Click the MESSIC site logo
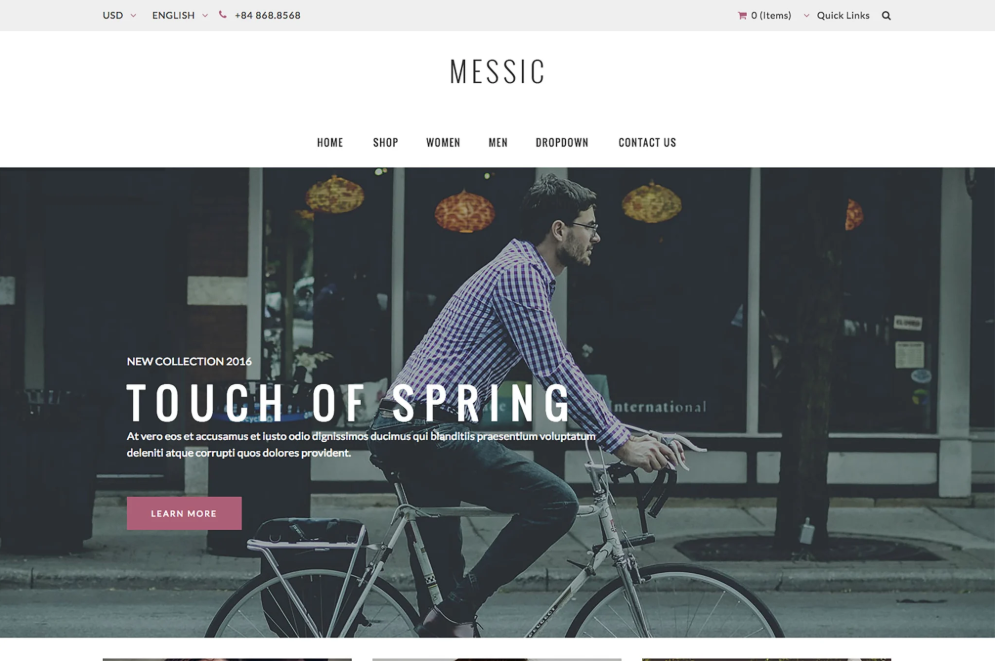Screen dimensions: 995x661 498,71
